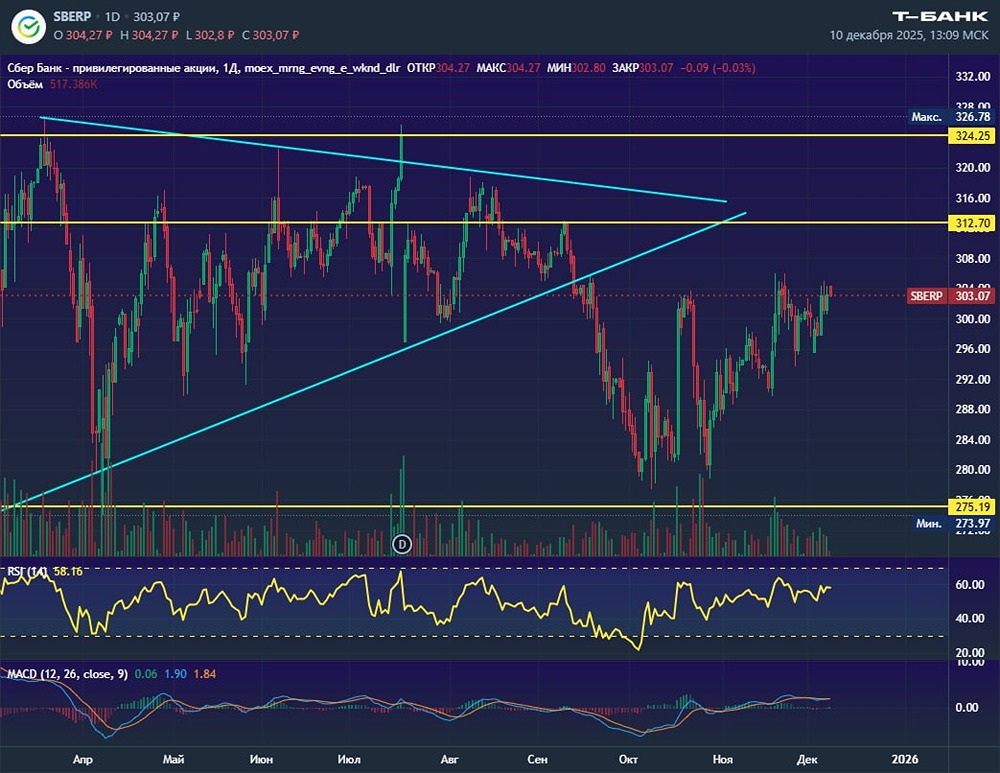Click the 275.19 yellow price level label
The width and height of the screenshot is (1000, 773).
[x=973, y=506]
